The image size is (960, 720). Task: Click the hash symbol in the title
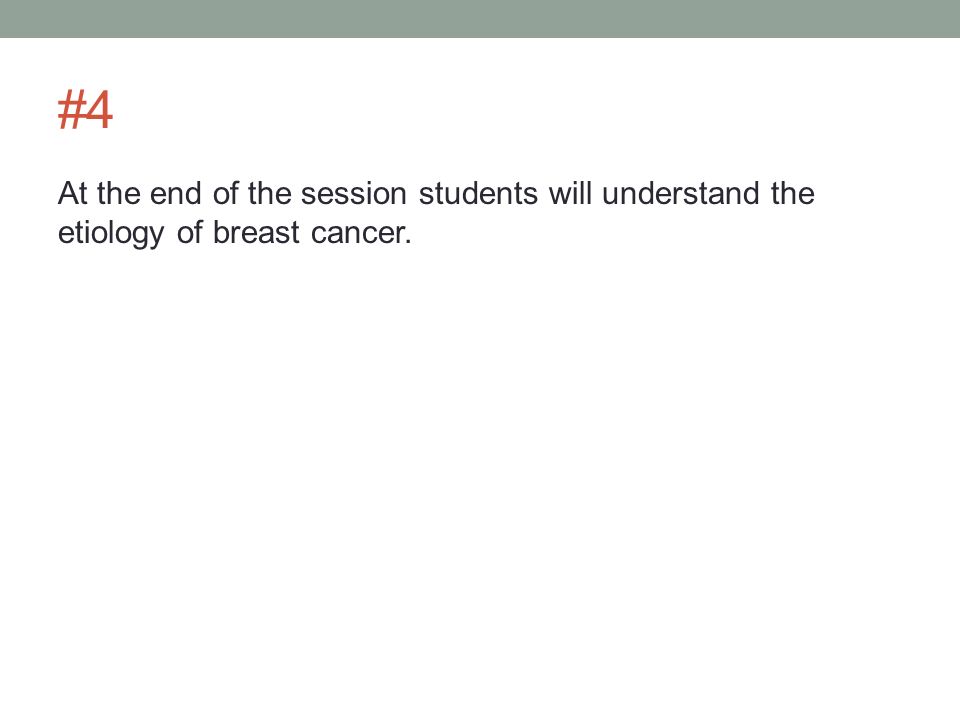[70, 110]
